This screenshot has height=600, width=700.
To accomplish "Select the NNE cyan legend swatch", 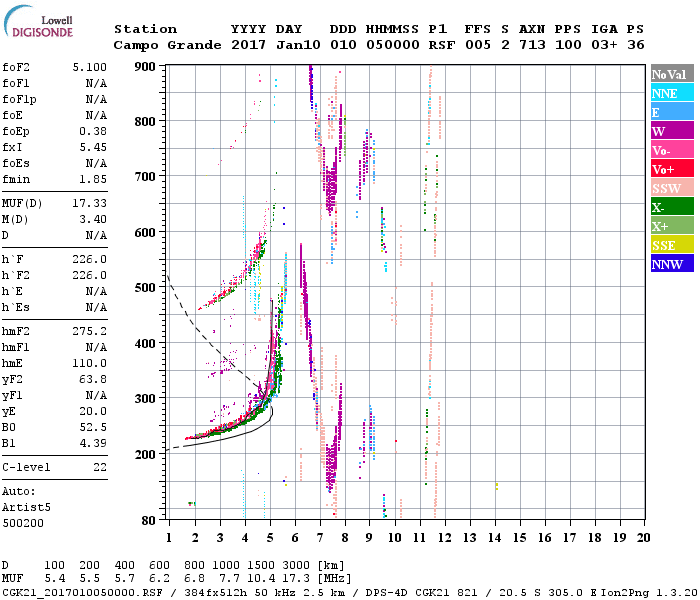I will coord(672,93).
